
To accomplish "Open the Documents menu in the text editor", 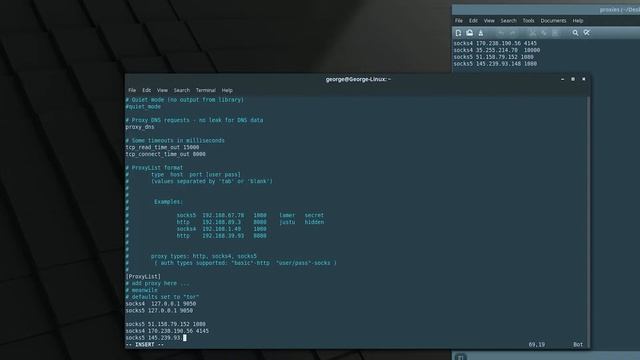I will (553, 20).
